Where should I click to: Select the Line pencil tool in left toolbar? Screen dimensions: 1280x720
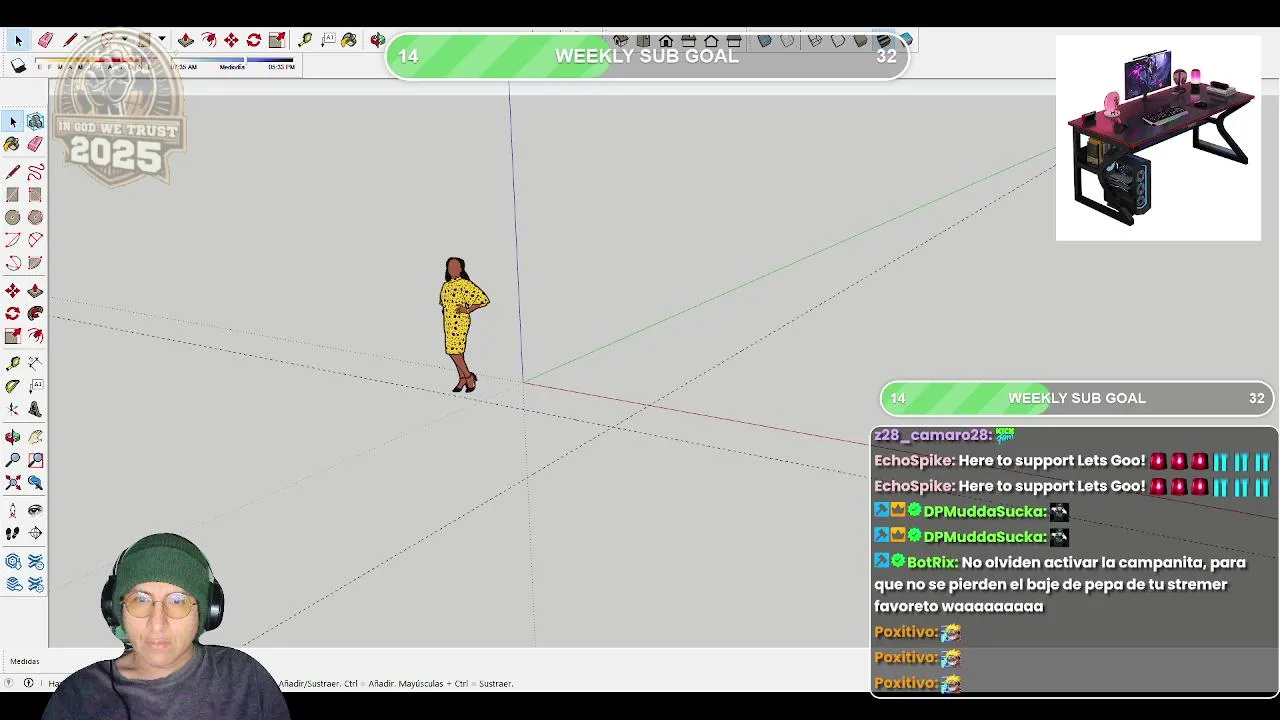[x=13, y=172]
